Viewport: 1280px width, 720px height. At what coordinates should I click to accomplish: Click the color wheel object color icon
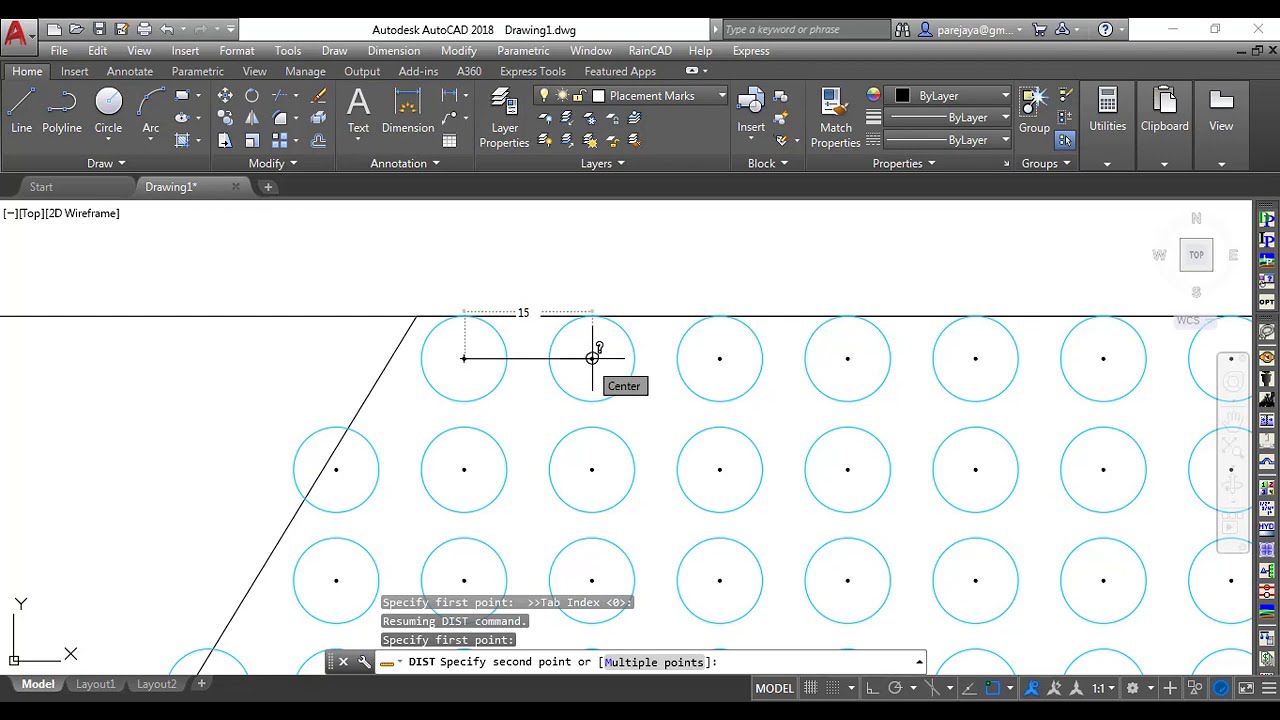(873, 95)
